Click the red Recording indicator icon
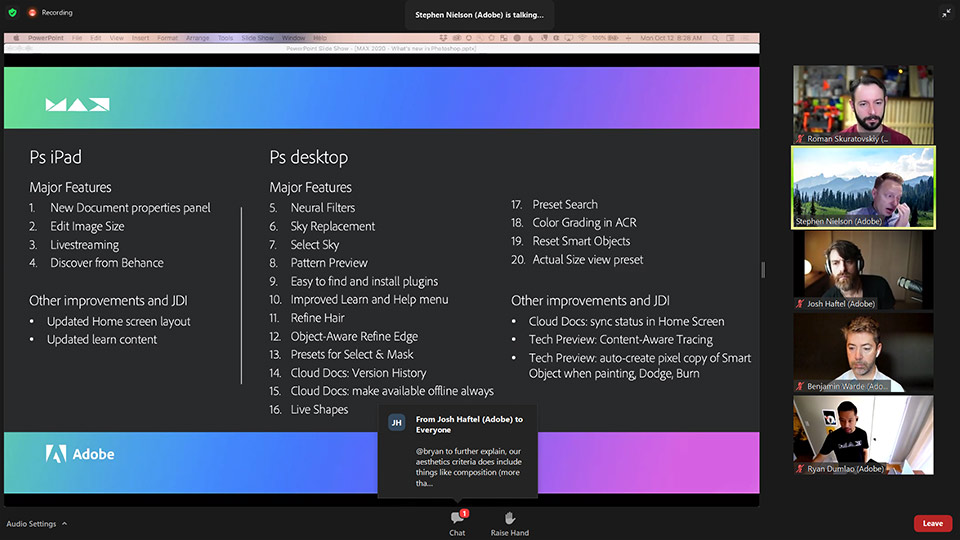The image size is (960, 540). [32, 12]
